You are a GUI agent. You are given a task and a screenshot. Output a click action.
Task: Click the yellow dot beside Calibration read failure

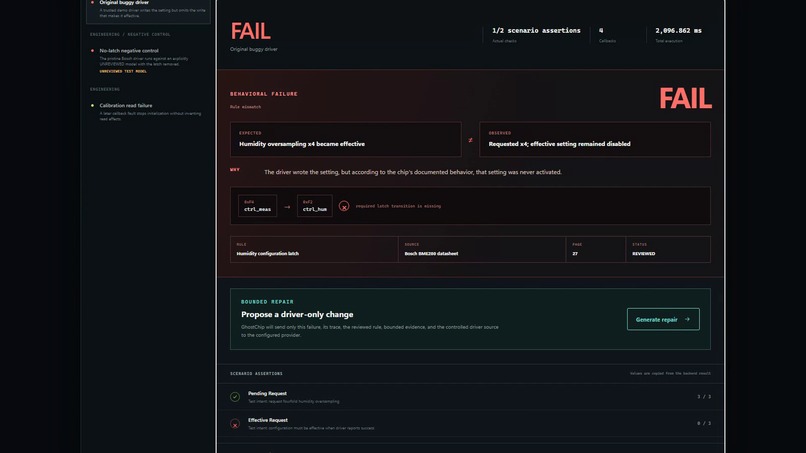93,105
